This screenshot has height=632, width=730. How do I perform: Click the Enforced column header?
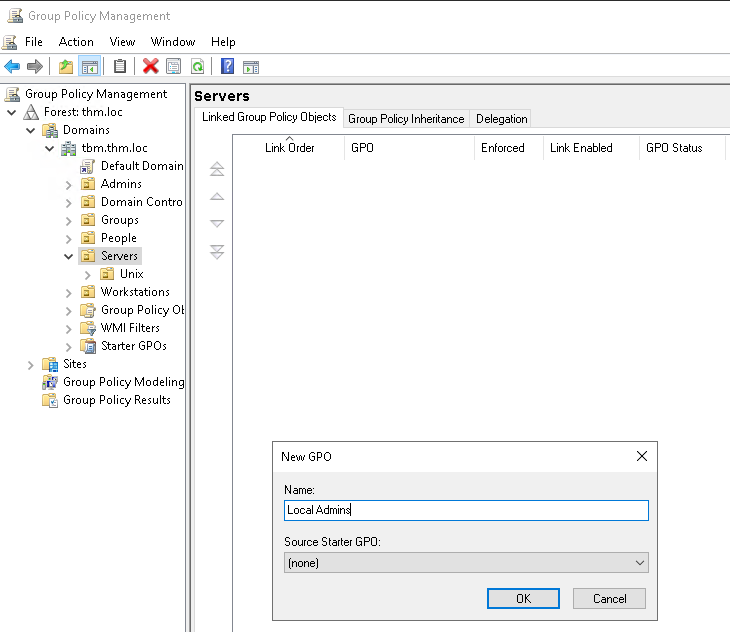[509, 148]
